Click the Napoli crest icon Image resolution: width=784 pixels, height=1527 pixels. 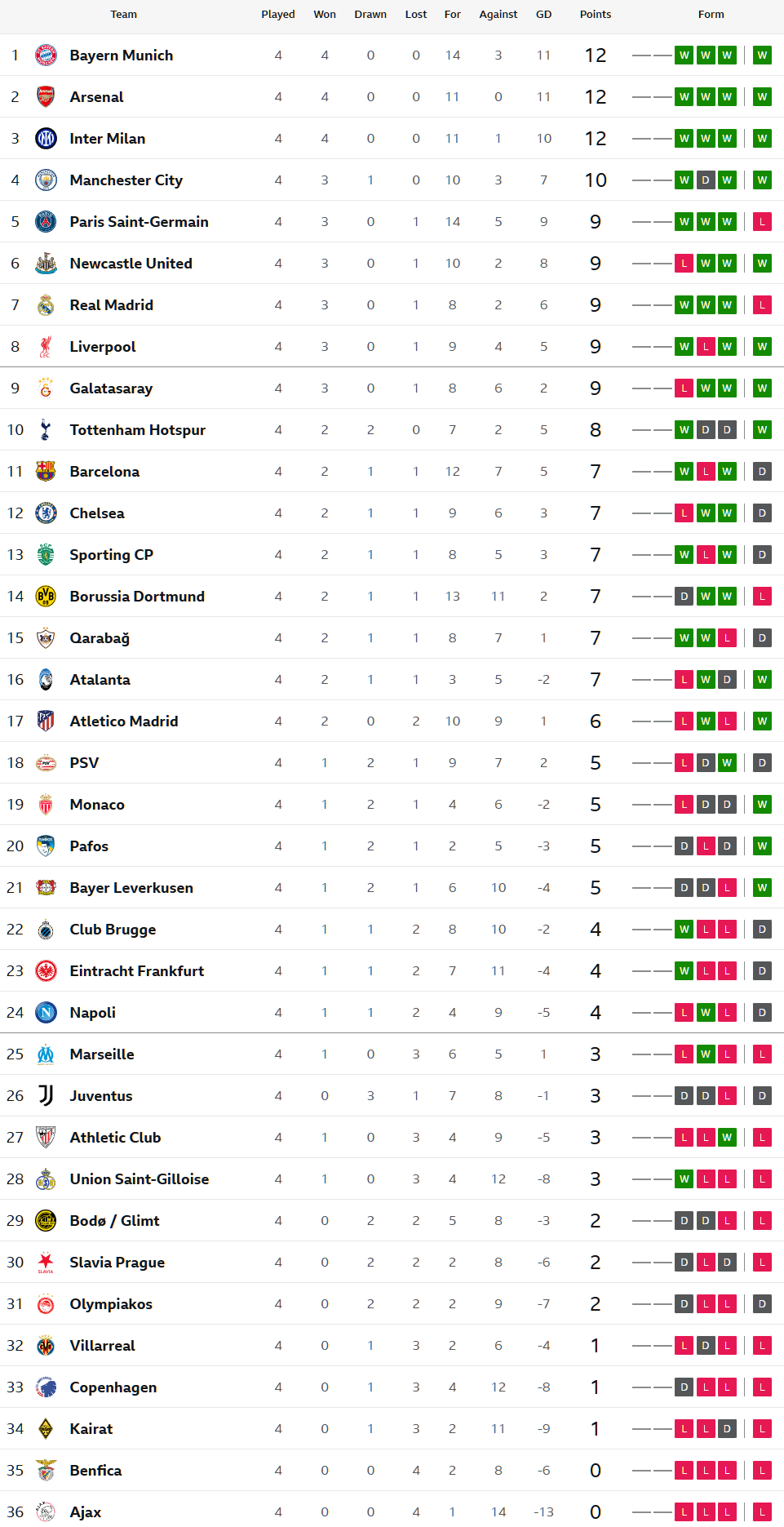tap(46, 1013)
